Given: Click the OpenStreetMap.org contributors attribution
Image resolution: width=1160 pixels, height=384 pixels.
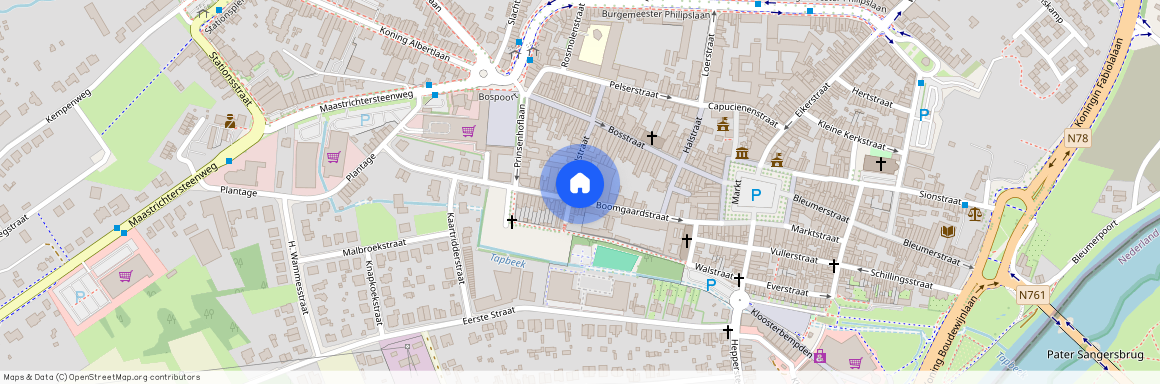Looking at the screenshot, I should (x=135, y=377).
